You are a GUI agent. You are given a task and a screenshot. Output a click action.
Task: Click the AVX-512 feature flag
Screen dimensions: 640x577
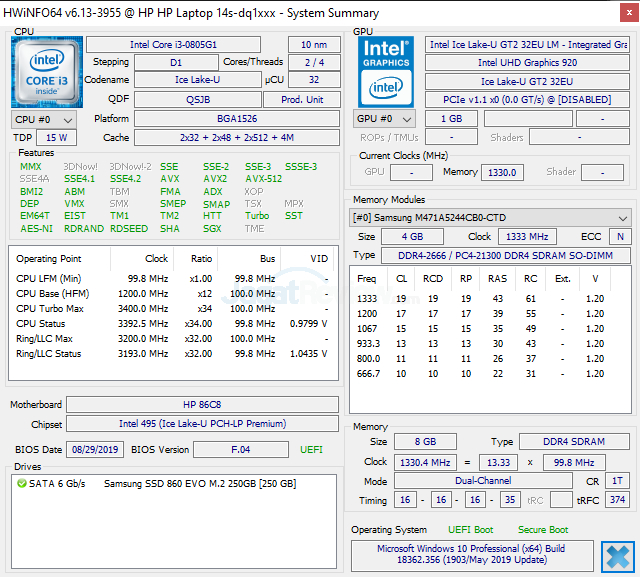coord(262,179)
